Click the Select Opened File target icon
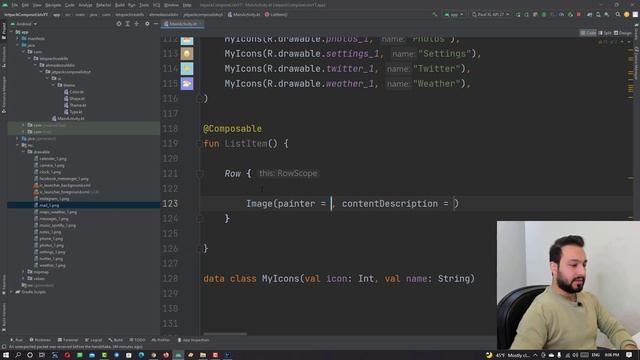 coord(119,24)
